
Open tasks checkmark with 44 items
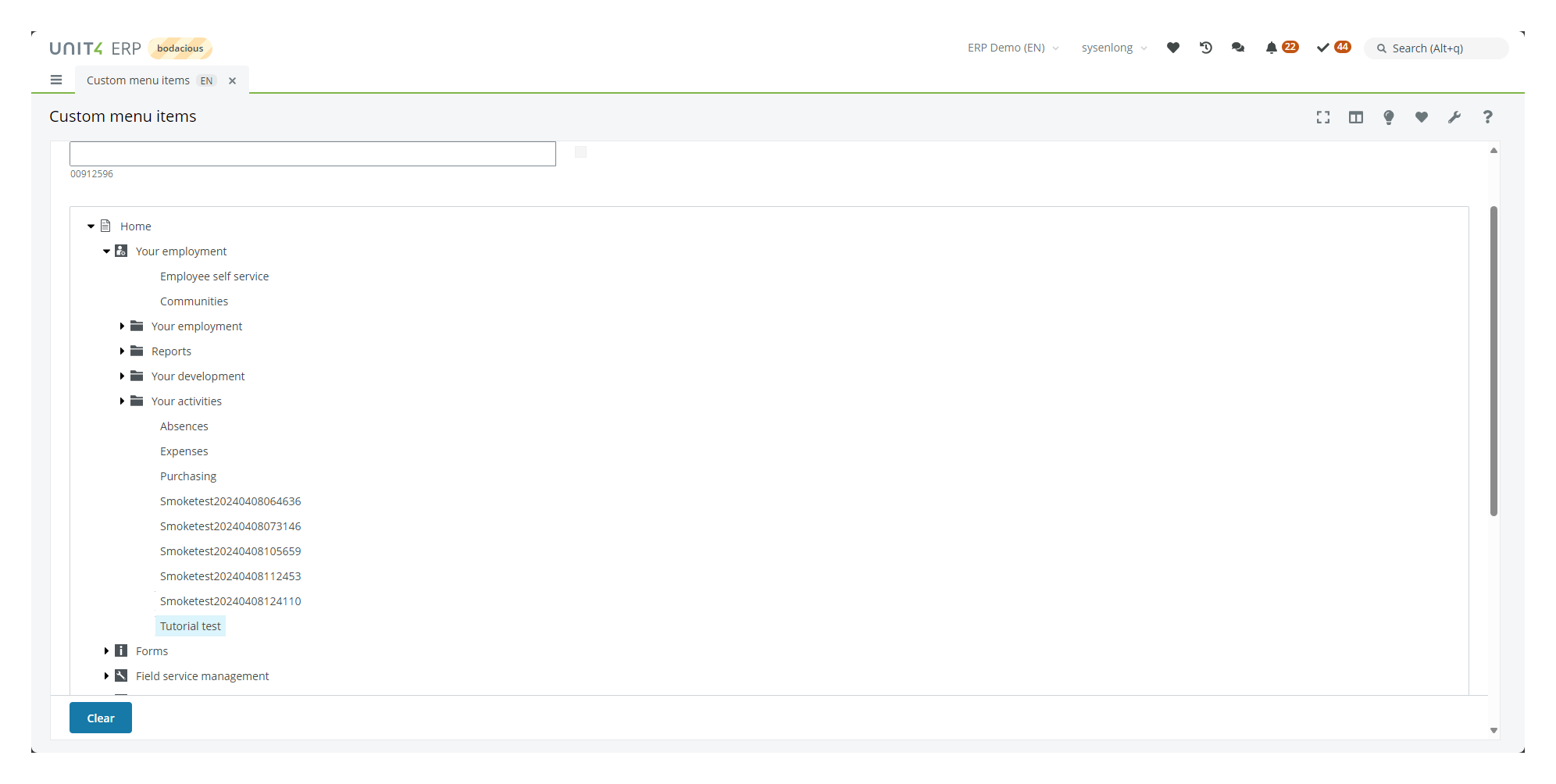pos(1323,48)
